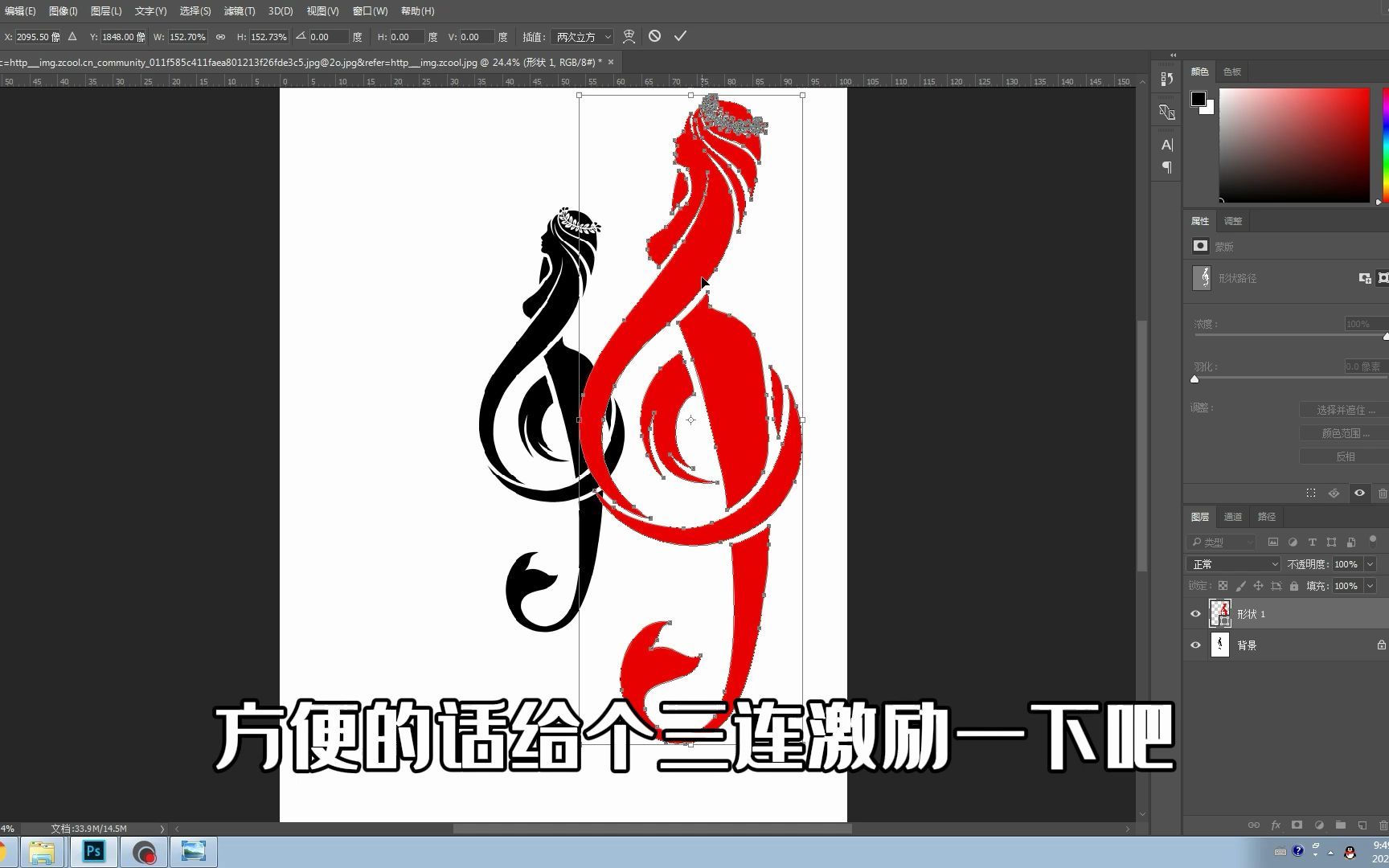Toggle visibility of the 形状 1 layer
This screenshot has width=1389, height=868.
1196,613
